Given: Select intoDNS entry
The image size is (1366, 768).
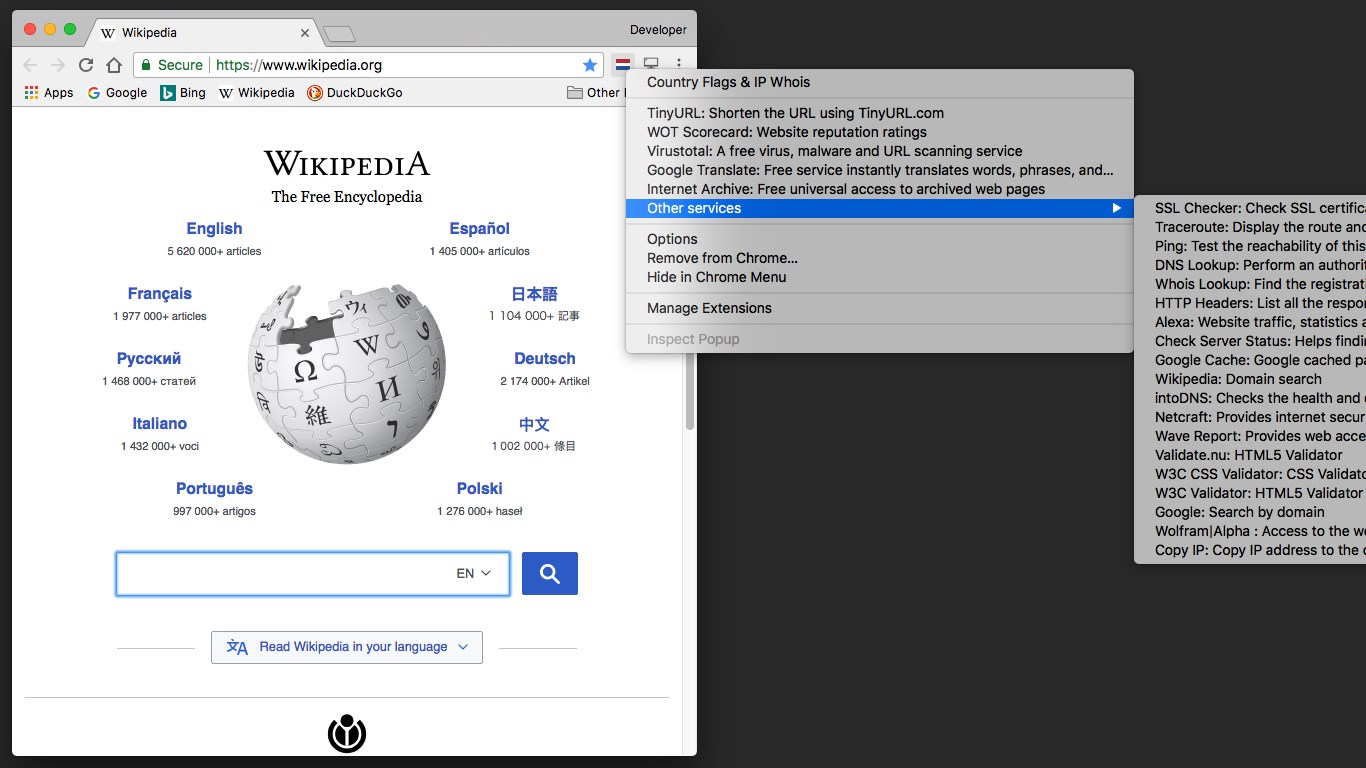Looking at the screenshot, I should (x=1250, y=398).
